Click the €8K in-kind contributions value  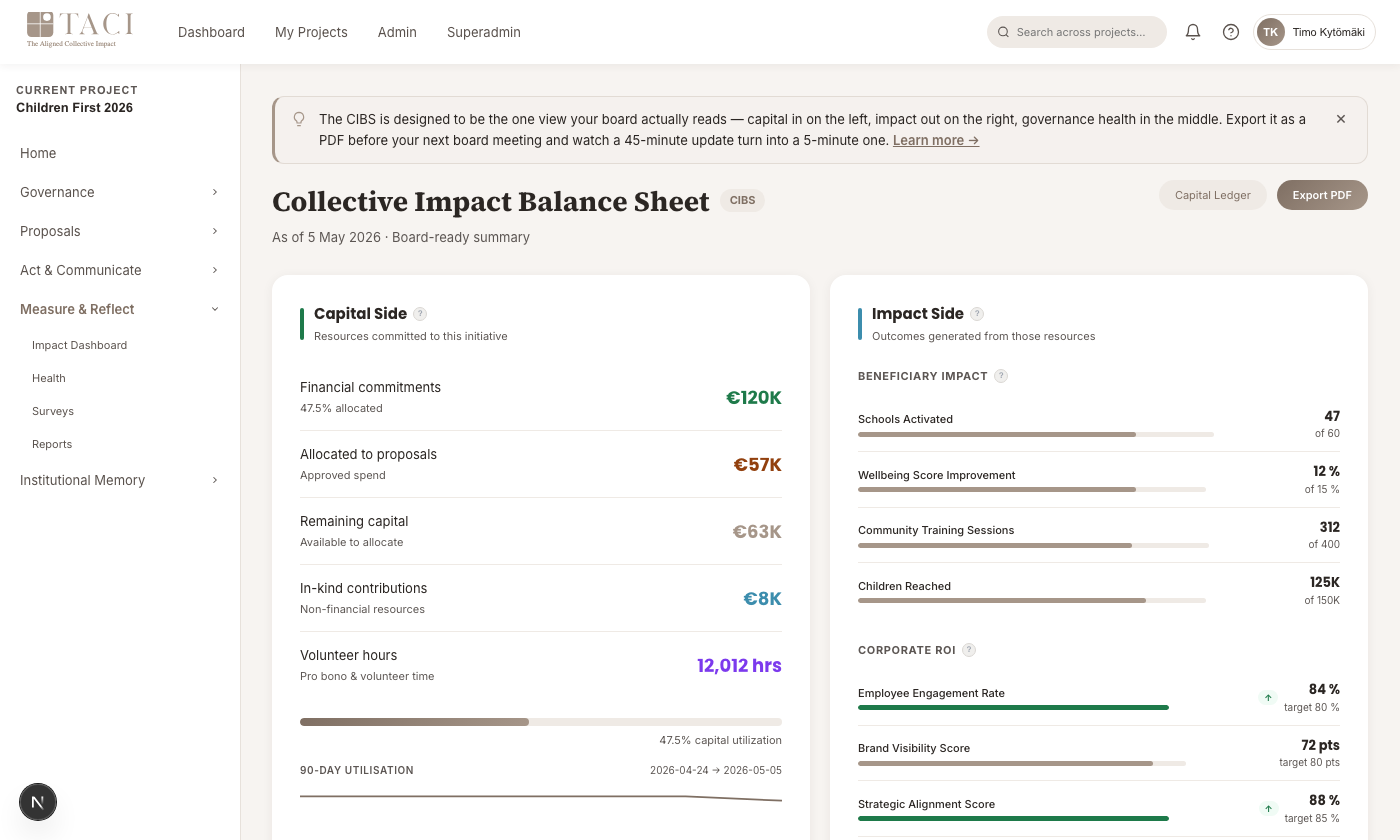(762, 599)
